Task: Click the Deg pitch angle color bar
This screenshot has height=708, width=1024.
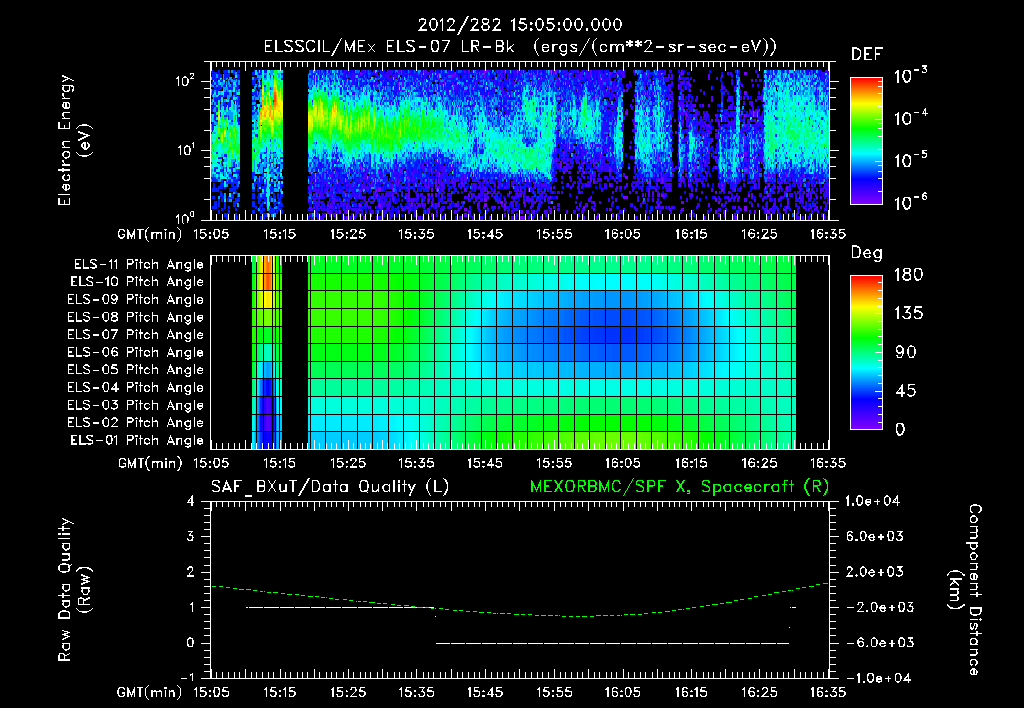Action: click(x=866, y=352)
